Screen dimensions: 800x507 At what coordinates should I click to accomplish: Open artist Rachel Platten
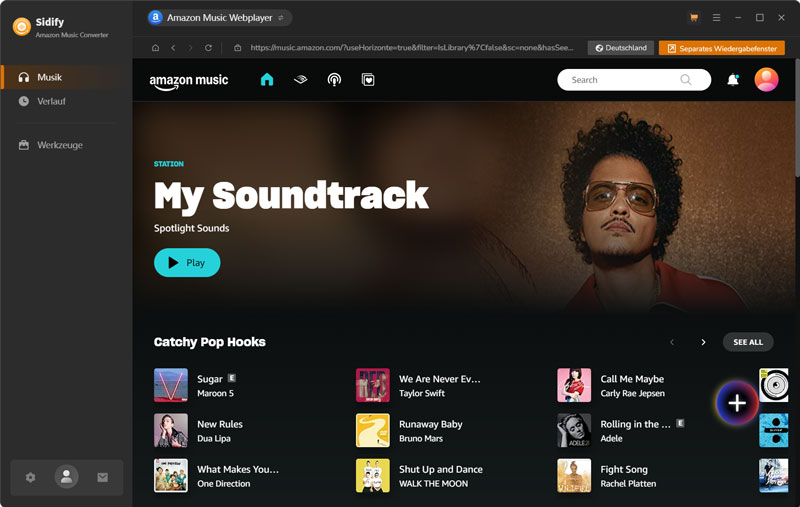[x=628, y=484]
